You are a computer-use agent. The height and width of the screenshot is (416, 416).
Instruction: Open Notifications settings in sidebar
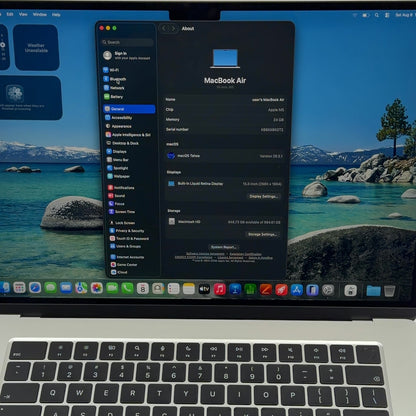121,188
